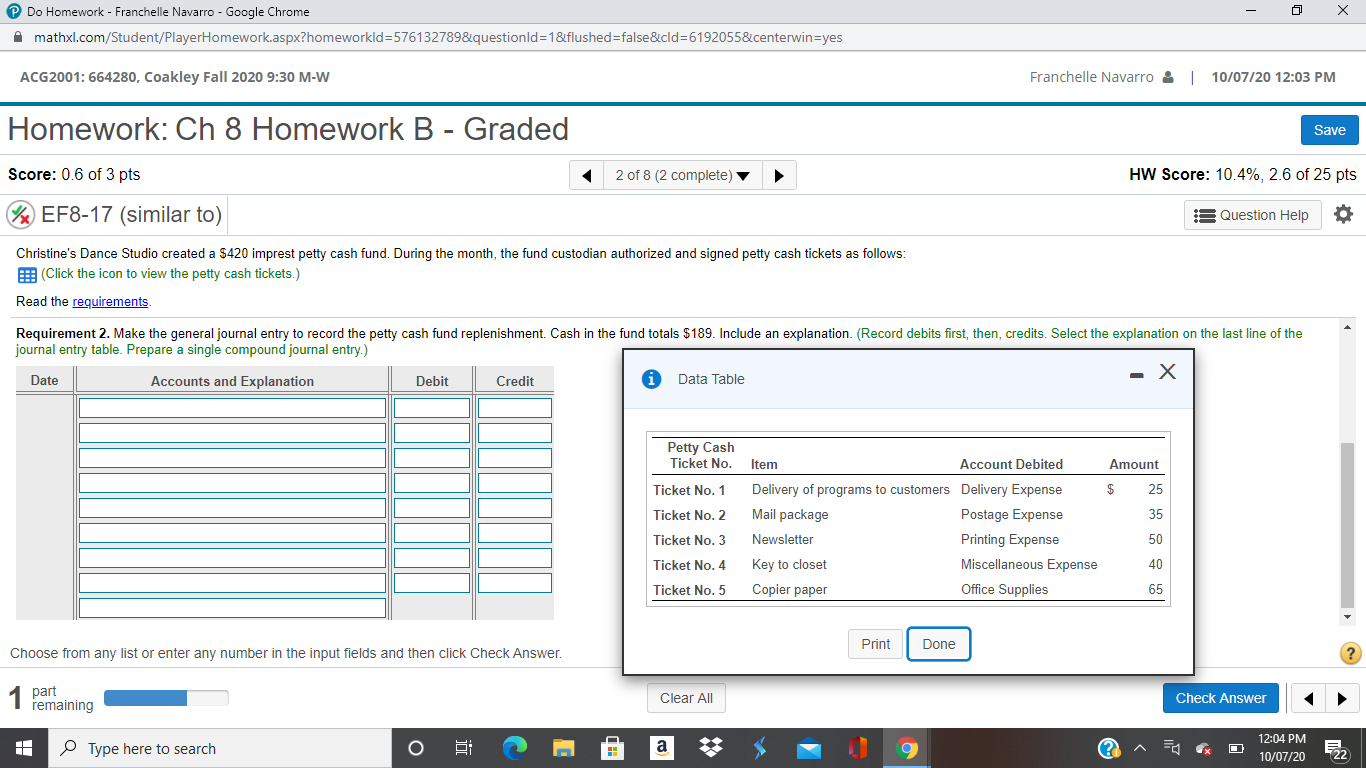
Task: Close the data table with Done
Action: click(938, 644)
